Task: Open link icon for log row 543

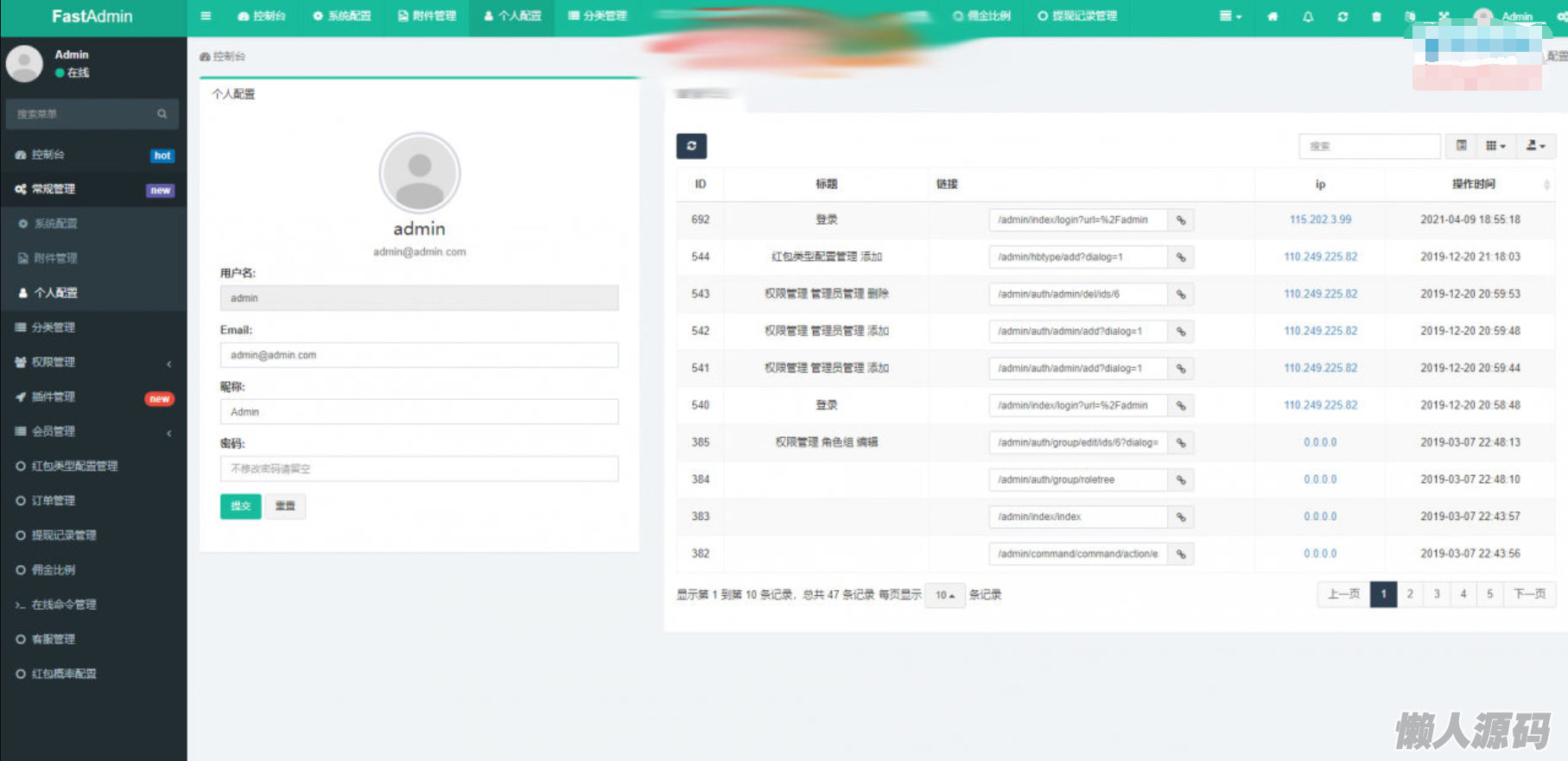Action: [x=1180, y=295]
